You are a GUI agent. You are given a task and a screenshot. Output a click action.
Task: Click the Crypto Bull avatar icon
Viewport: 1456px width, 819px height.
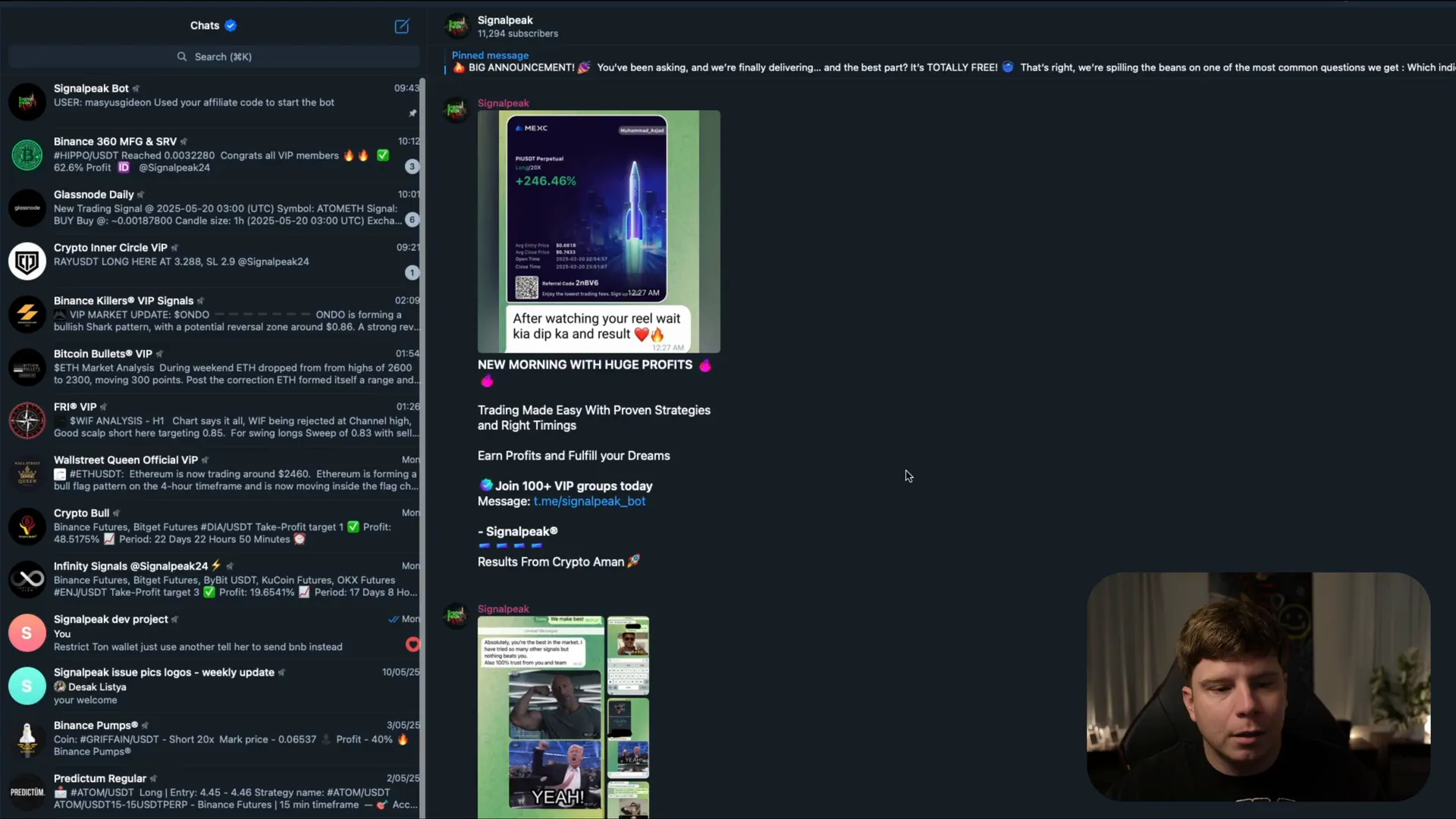point(27,526)
